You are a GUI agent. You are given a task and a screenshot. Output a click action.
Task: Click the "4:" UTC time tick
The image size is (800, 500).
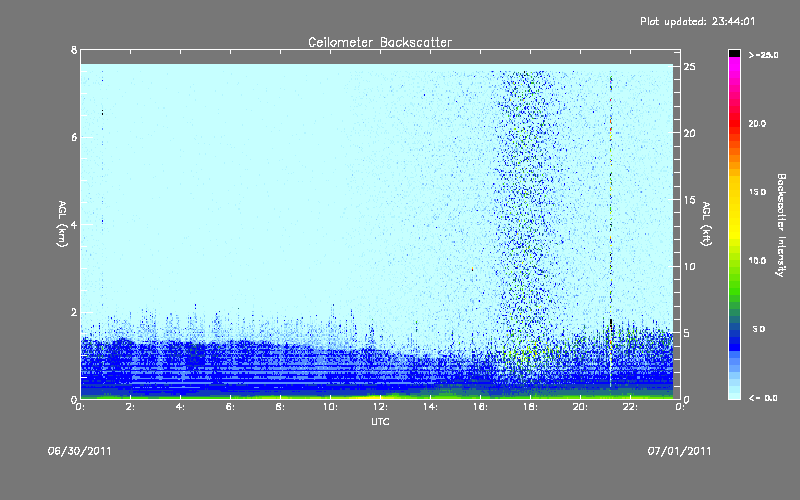(180, 407)
